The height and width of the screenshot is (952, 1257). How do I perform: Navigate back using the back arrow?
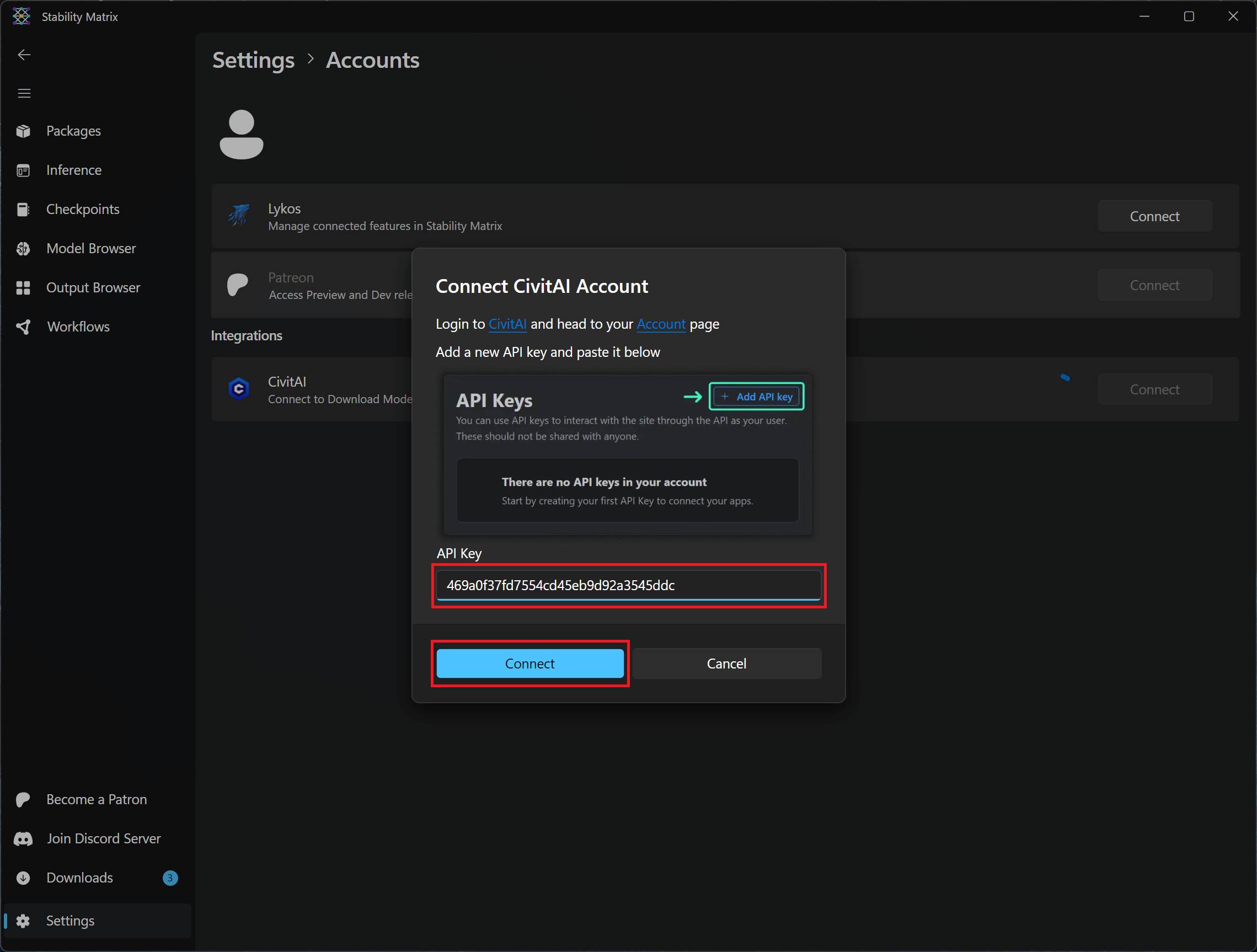(x=24, y=54)
